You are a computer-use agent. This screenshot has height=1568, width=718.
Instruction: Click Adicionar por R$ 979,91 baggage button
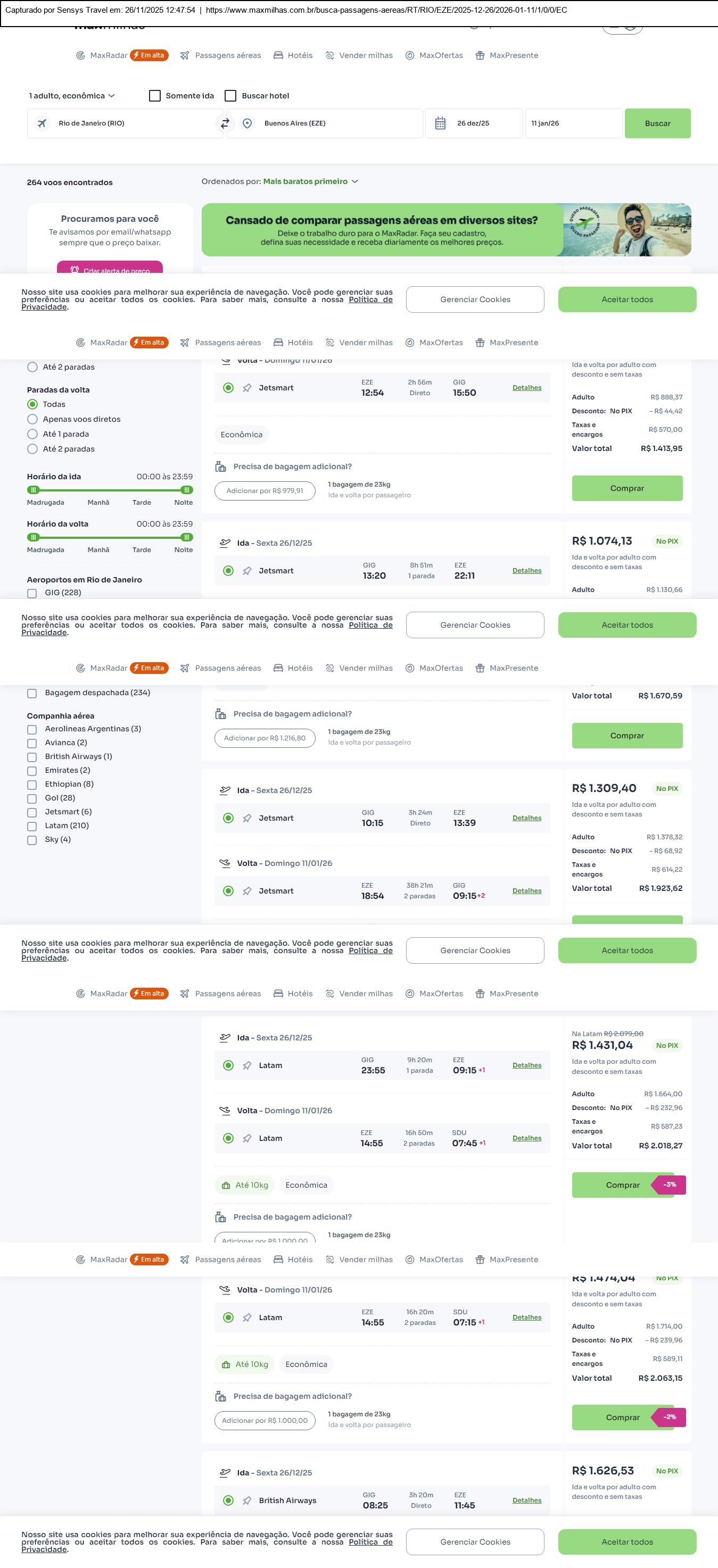coord(265,490)
